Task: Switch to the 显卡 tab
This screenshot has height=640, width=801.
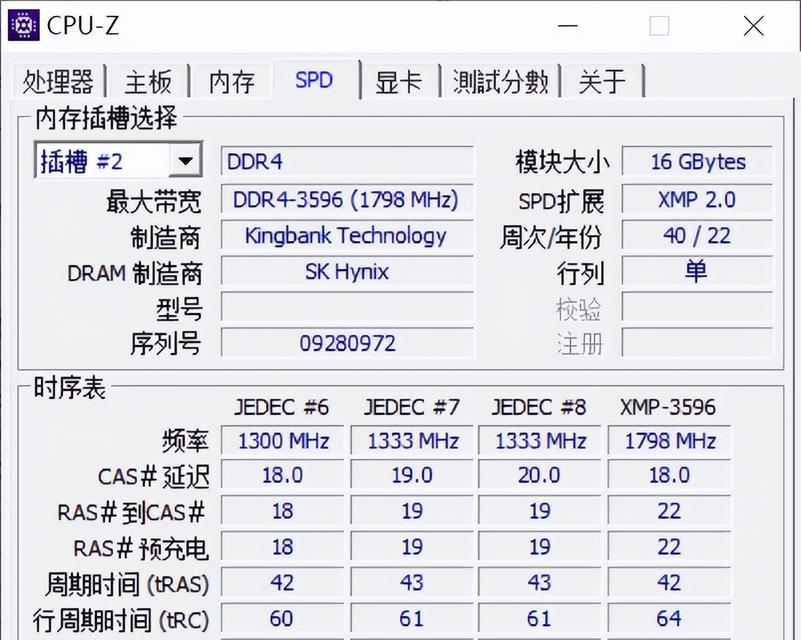Action: pyautogui.click(x=398, y=81)
